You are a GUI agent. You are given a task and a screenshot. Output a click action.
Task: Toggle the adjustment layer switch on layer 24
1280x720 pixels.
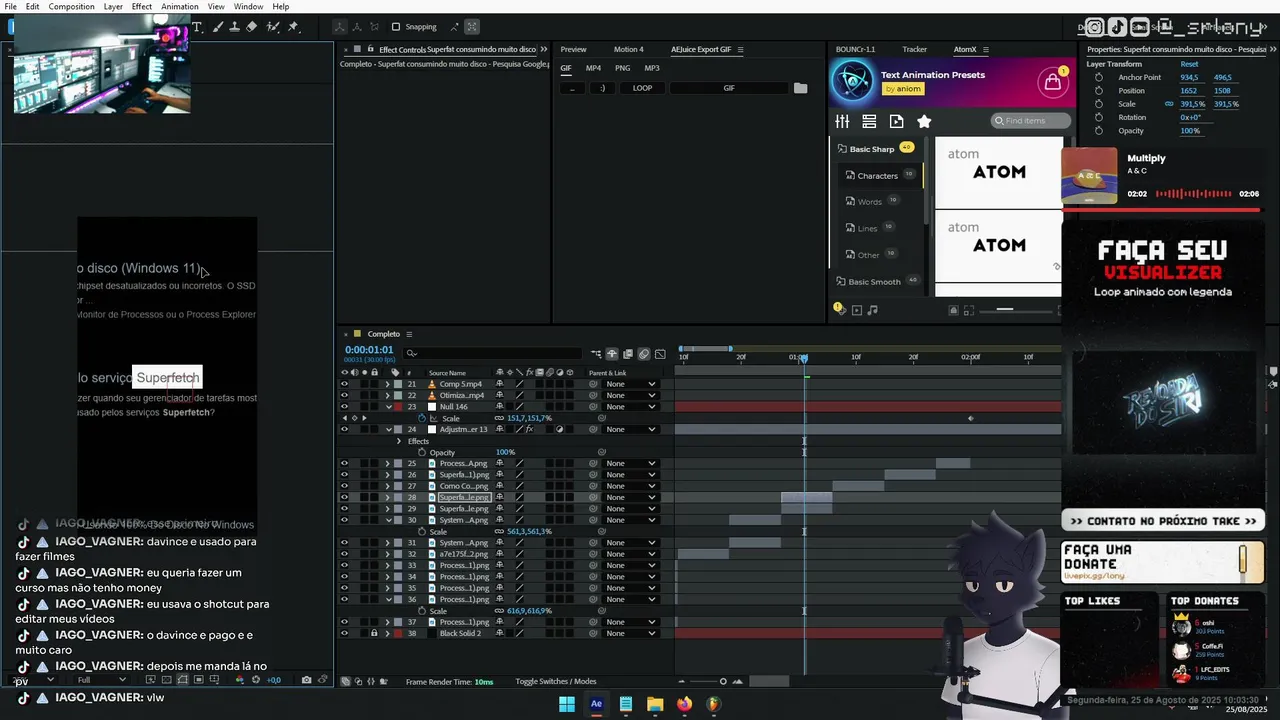click(560, 429)
